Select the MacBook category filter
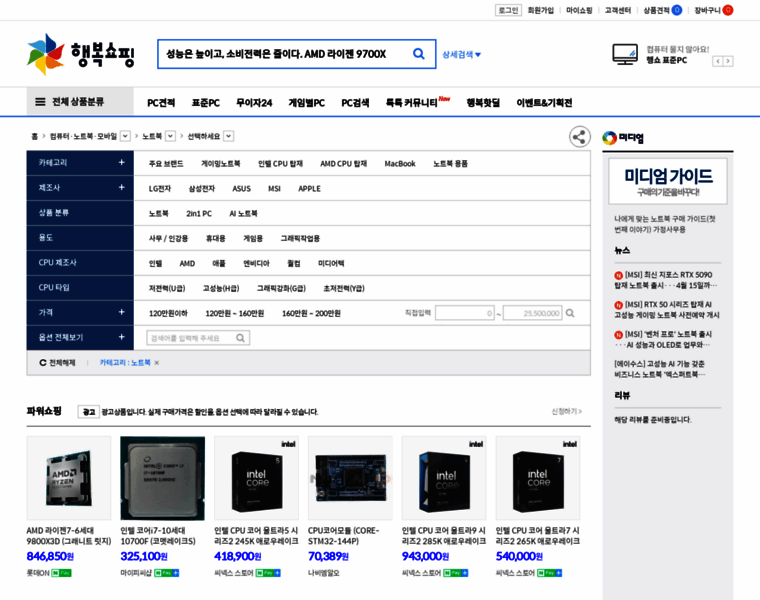Viewport: 760px width, 600px height. 400,164
